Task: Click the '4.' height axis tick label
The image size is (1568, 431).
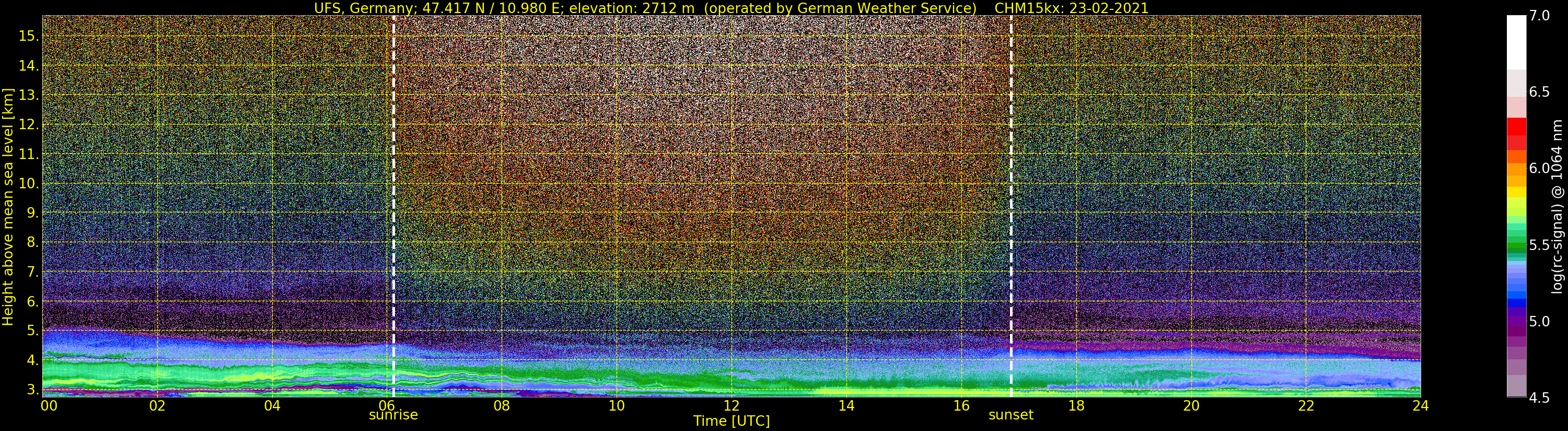Action: 32,360
